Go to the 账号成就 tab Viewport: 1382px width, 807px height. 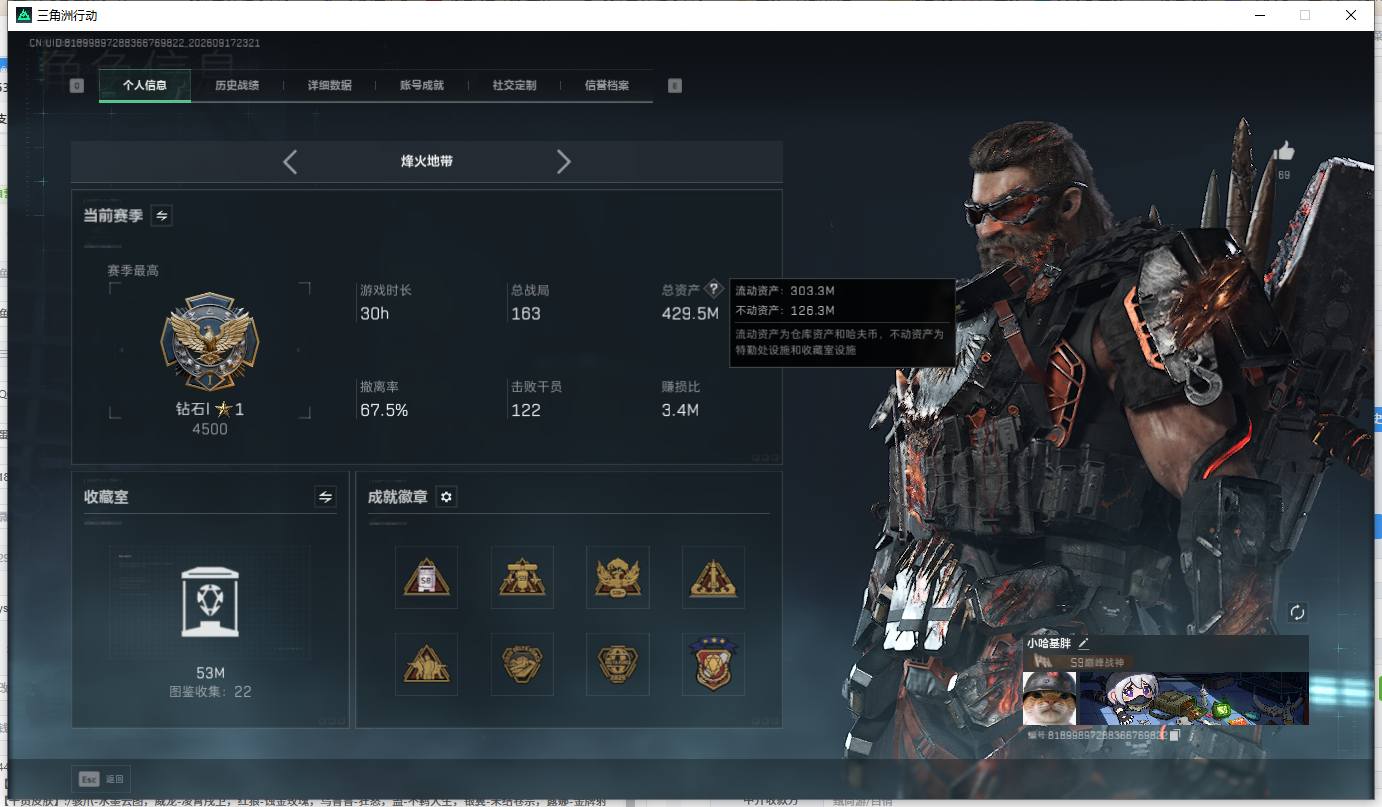[x=422, y=85]
